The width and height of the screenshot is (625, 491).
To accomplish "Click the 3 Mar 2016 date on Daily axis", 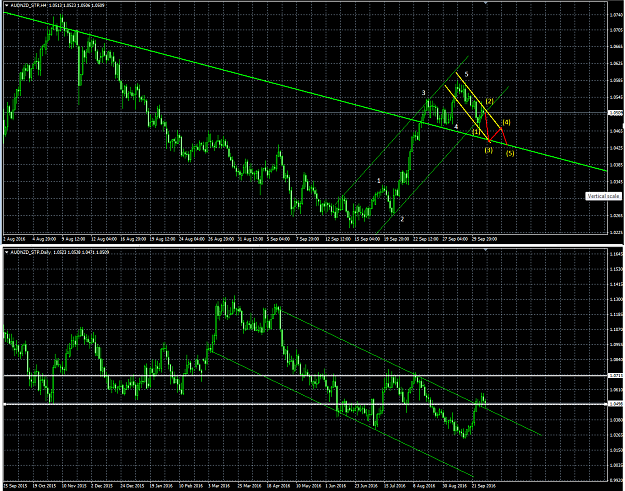I will pyautogui.click(x=219, y=486).
